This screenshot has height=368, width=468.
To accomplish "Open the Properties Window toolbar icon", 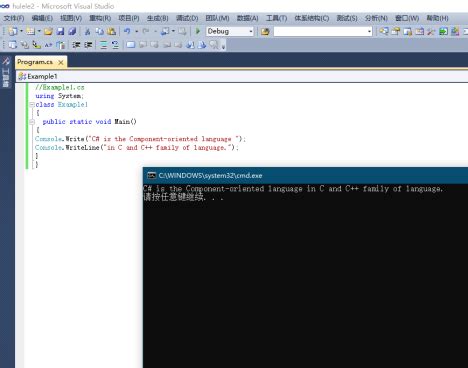I will [396, 31].
